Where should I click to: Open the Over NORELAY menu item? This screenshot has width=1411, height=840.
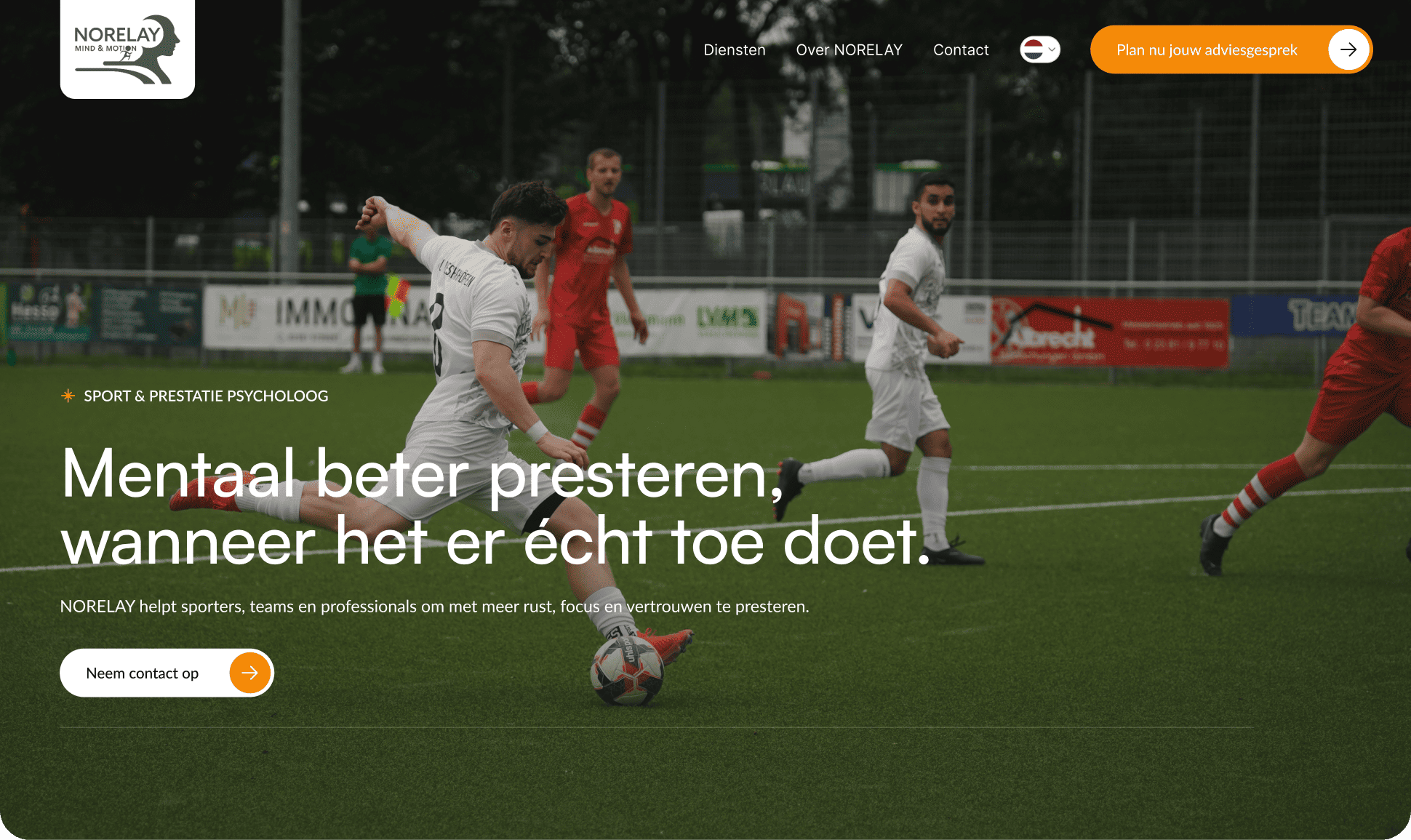(849, 49)
